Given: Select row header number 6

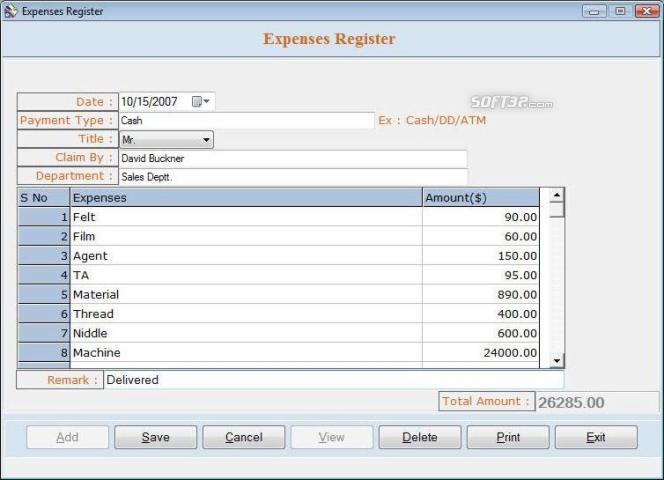Looking at the screenshot, I should (x=44, y=314).
